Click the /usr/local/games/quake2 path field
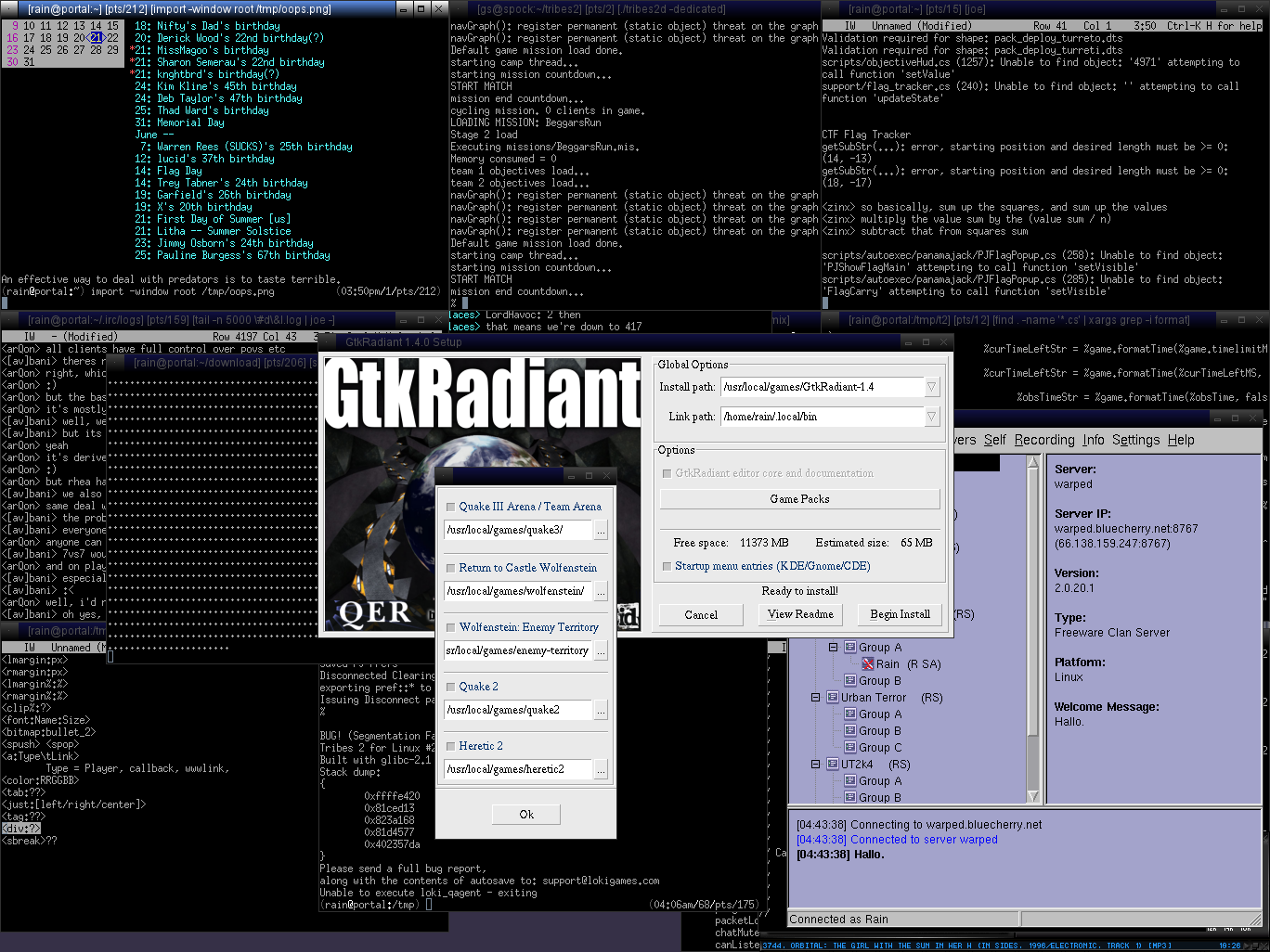The width and height of the screenshot is (1270, 952). click(518, 710)
